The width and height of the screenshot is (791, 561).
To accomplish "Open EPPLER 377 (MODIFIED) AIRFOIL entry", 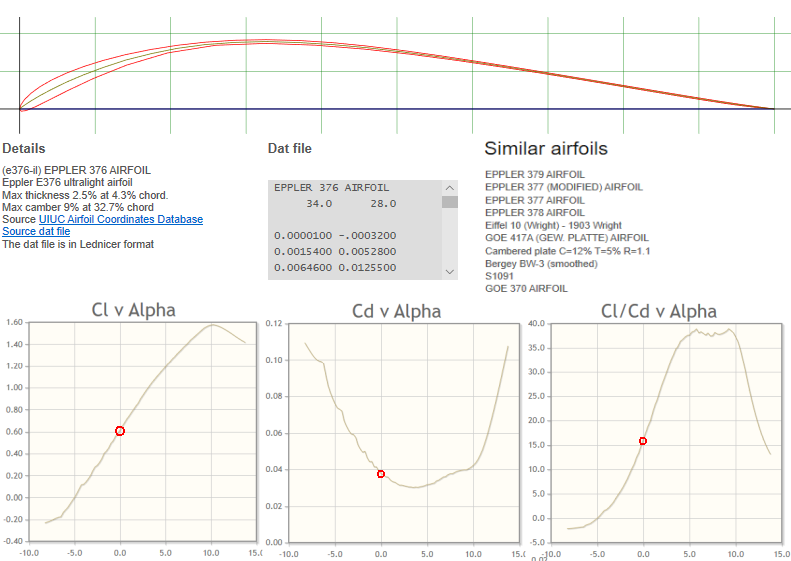I will (x=563, y=187).
